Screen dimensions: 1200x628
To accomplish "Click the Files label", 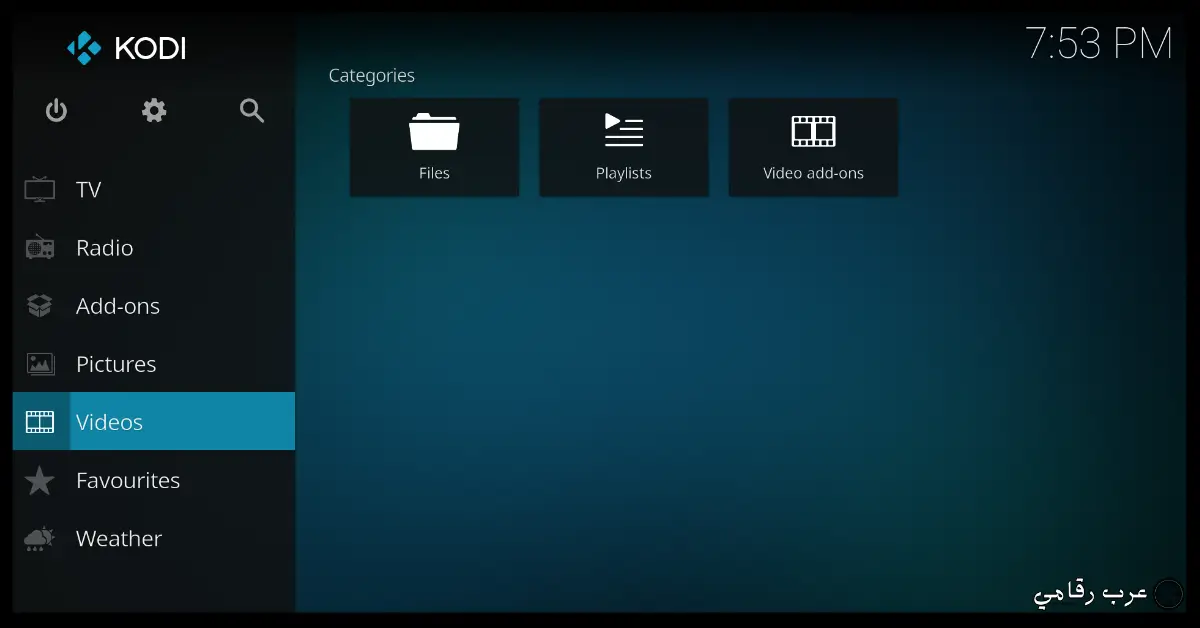I will pyautogui.click(x=434, y=172).
